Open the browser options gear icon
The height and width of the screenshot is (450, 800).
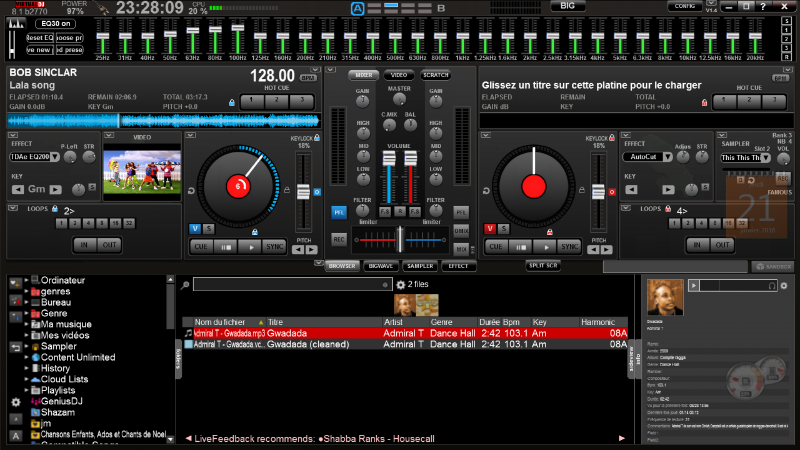pyautogui.click(x=401, y=285)
